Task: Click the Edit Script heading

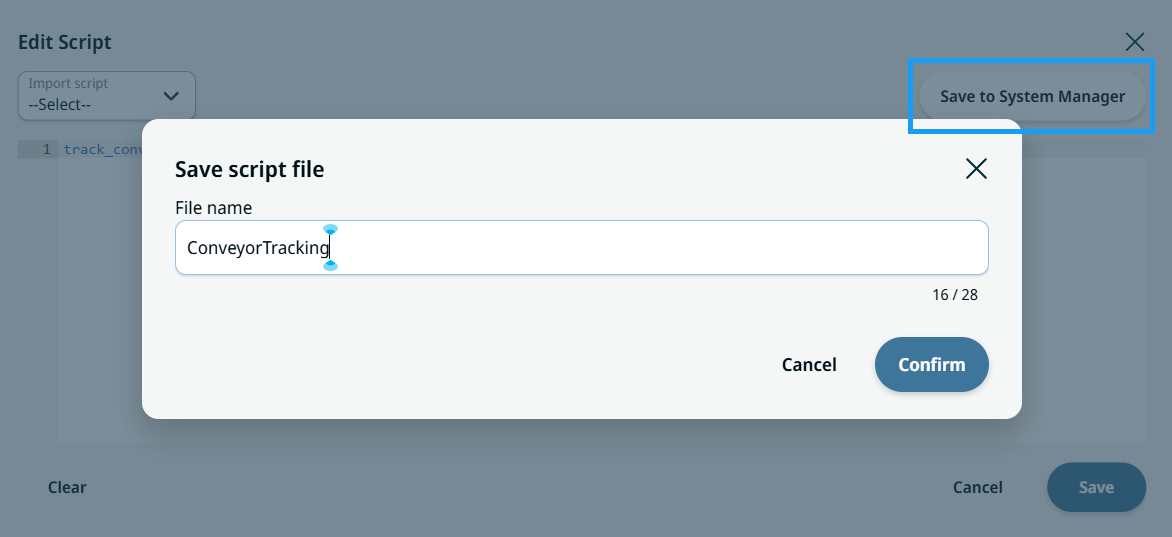Action: pyautogui.click(x=65, y=42)
